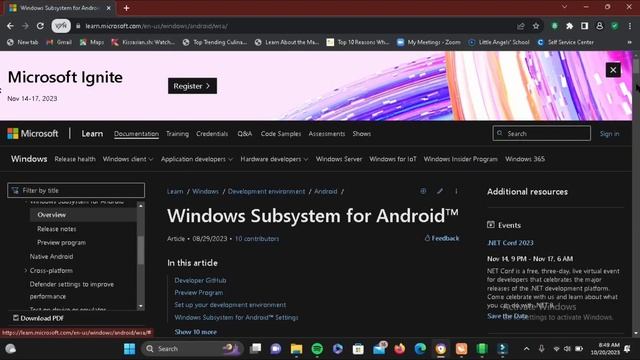Go forward in browser history

(x=25, y=26)
